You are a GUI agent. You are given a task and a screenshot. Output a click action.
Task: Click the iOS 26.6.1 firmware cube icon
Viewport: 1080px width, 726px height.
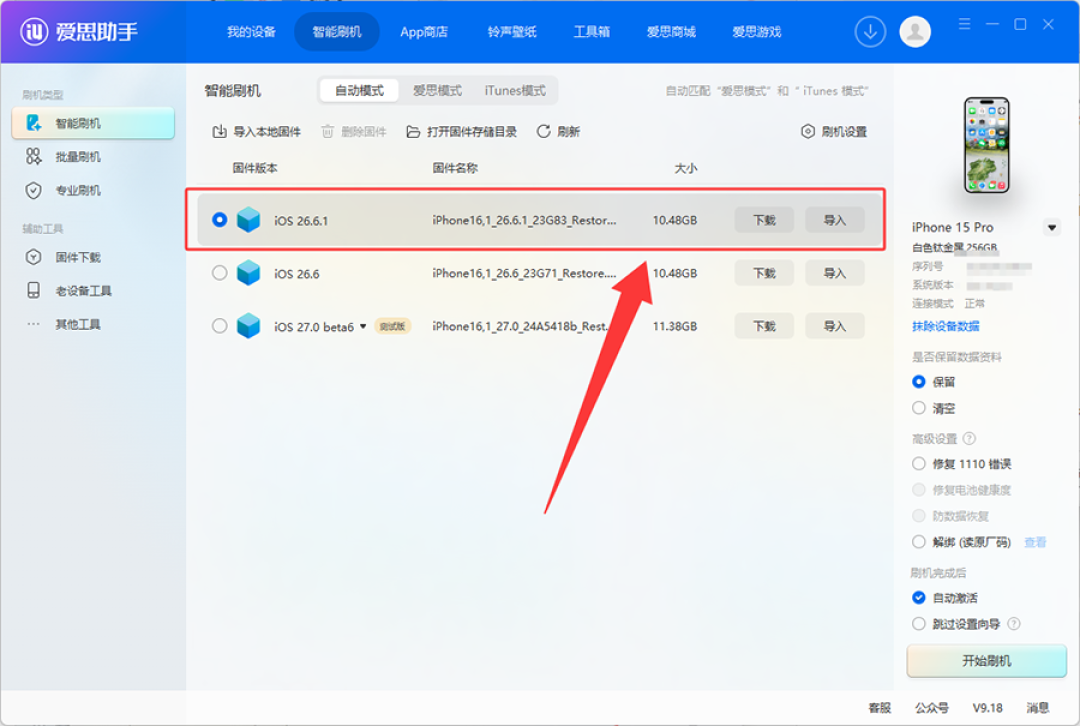click(x=249, y=220)
